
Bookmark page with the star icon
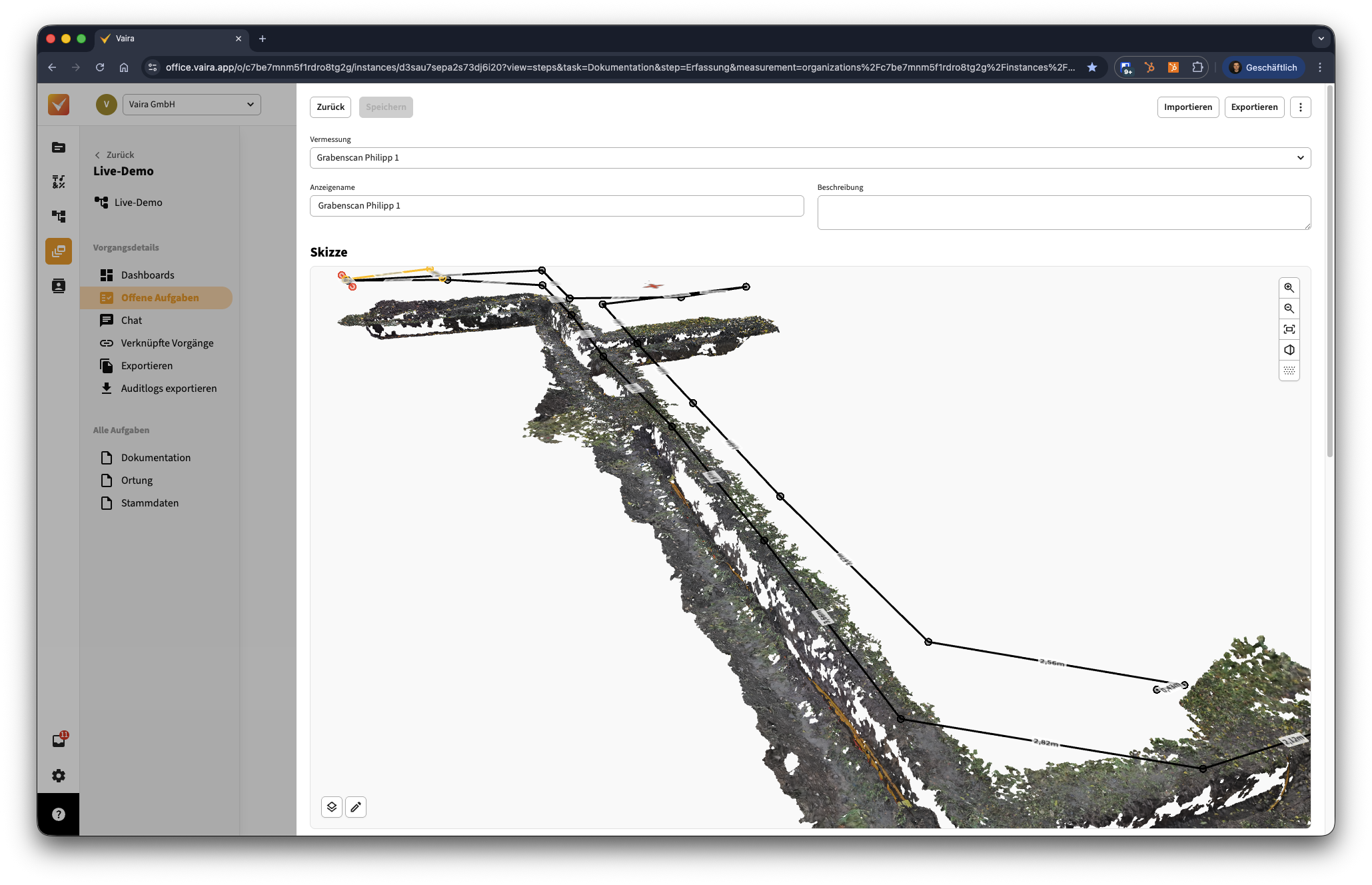[x=1091, y=67]
